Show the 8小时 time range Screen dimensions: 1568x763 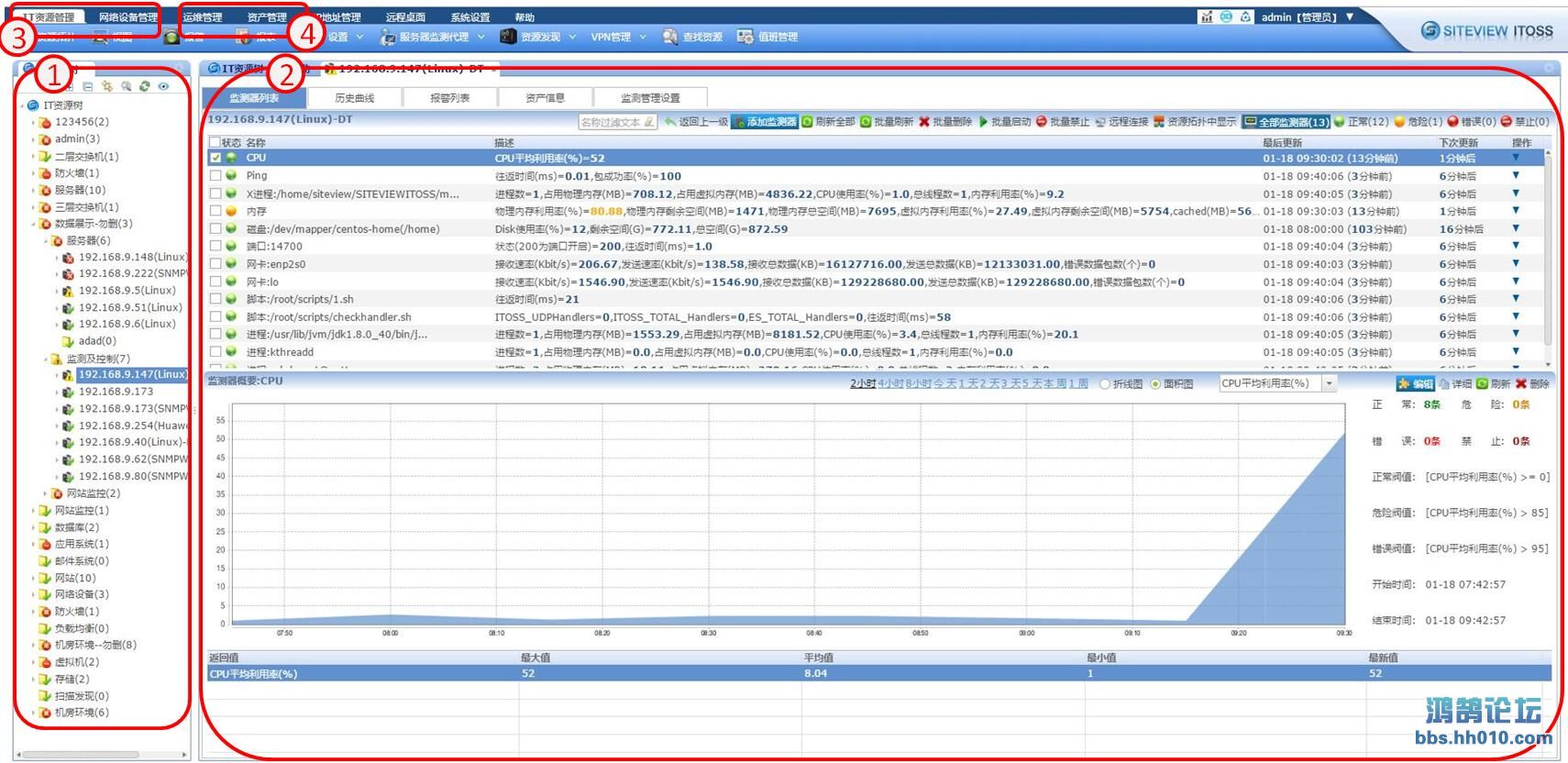pos(919,383)
